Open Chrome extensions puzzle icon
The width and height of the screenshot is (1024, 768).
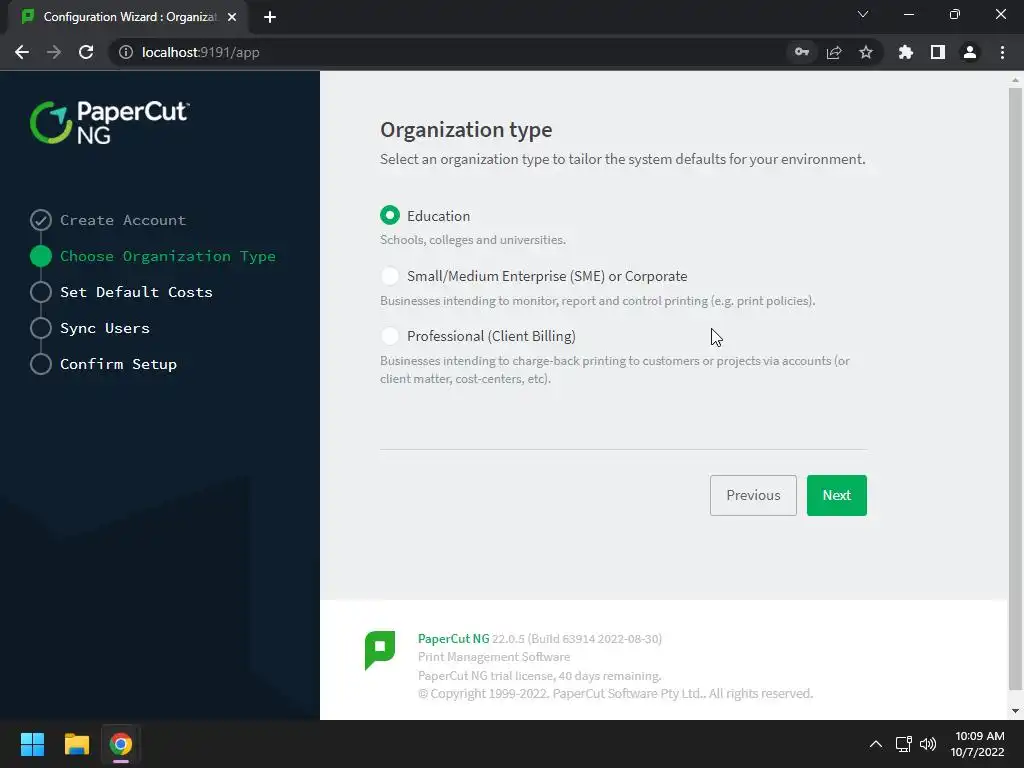tap(906, 52)
